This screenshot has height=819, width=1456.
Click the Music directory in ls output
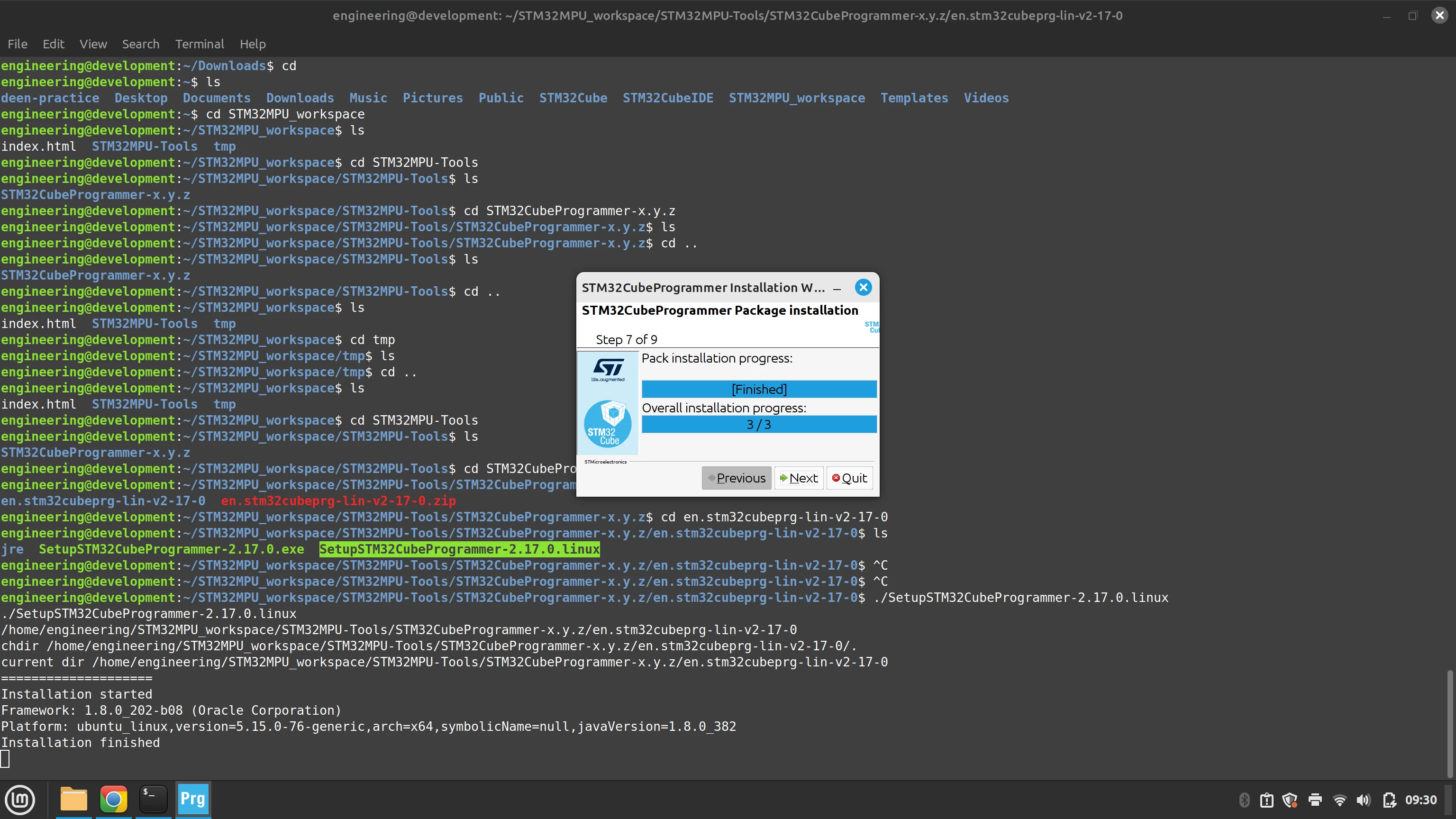[369, 99]
